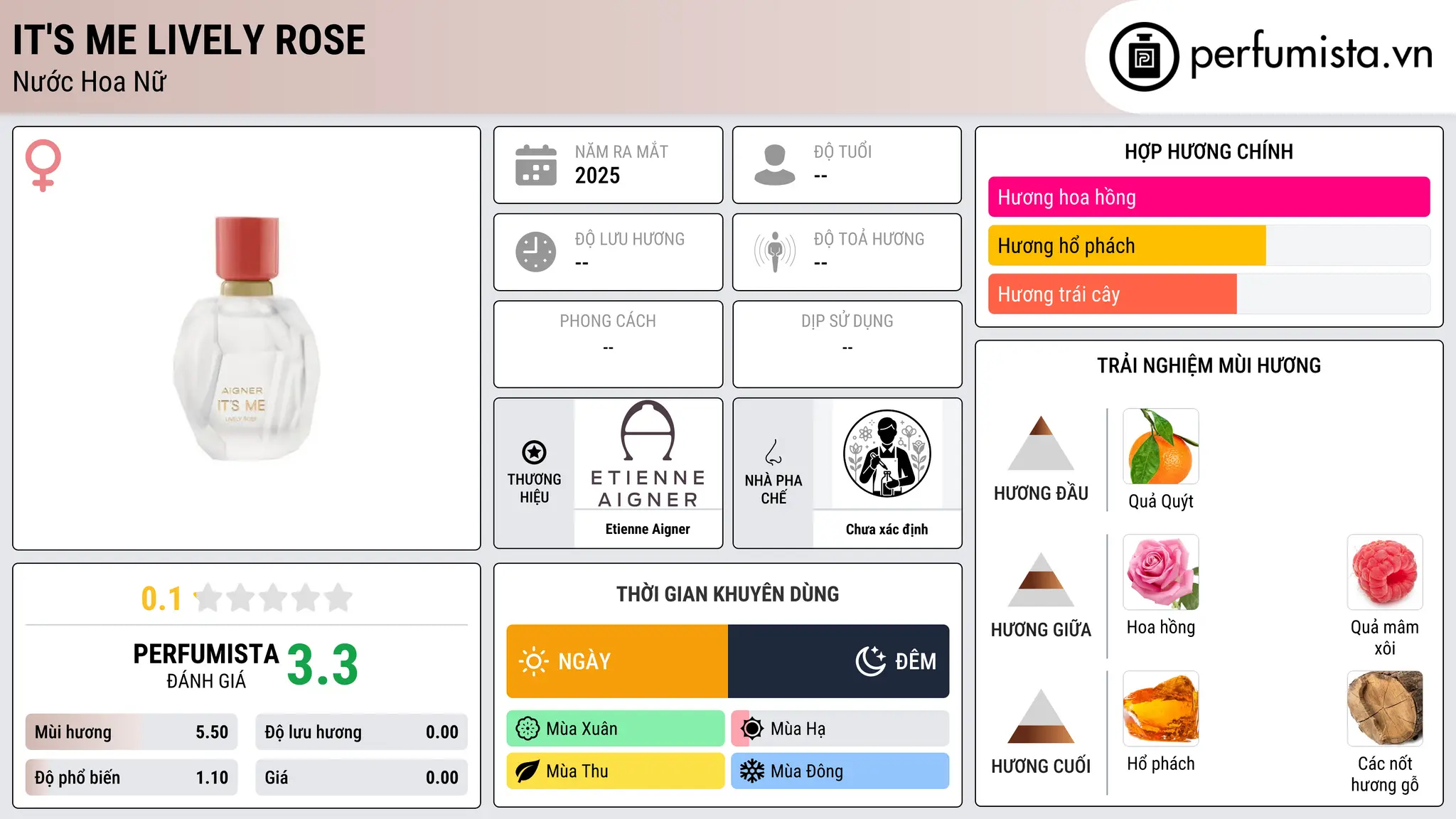Click the sillage icon beside Độ toả hương
The width and height of the screenshot is (1456, 819).
click(775, 252)
